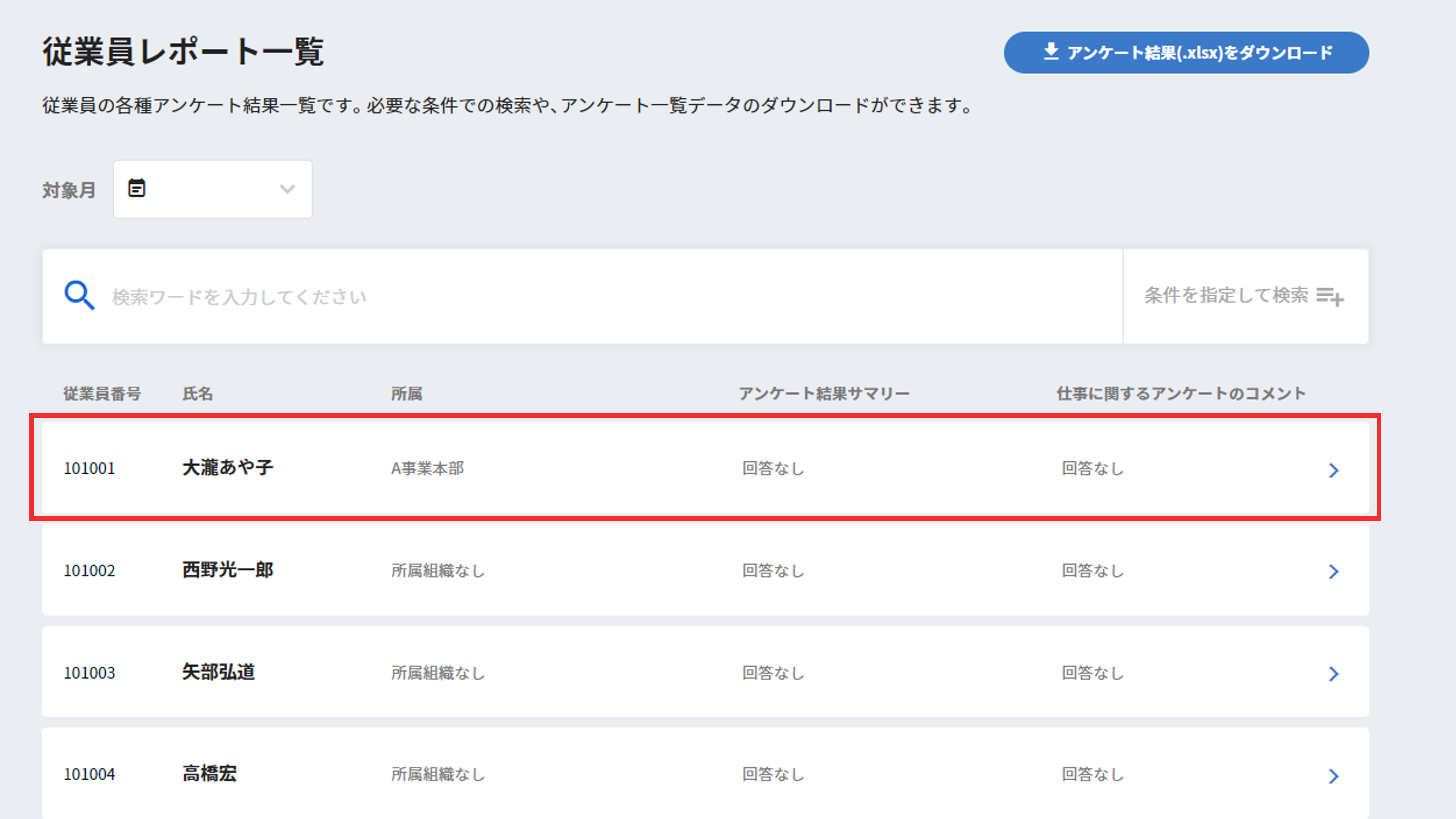The height and width of the screenshot is (819, 1456).
Task: Open 大瀧あや子 row via right chevron
Action: [1333, 470]
